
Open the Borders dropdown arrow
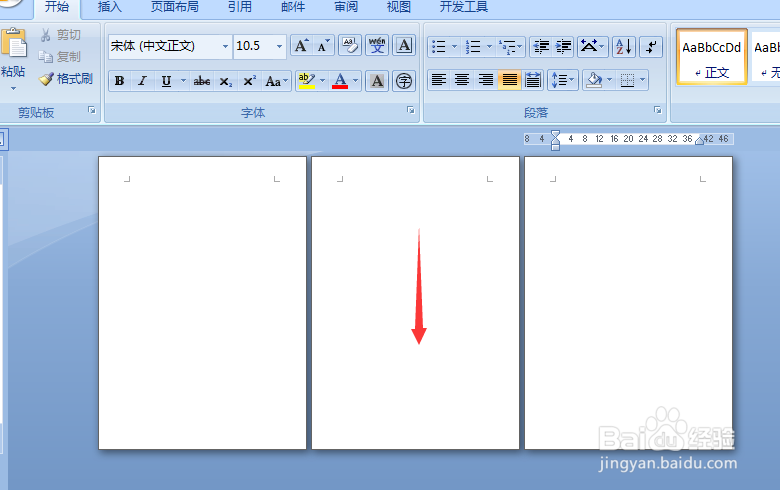click(642, 80)
